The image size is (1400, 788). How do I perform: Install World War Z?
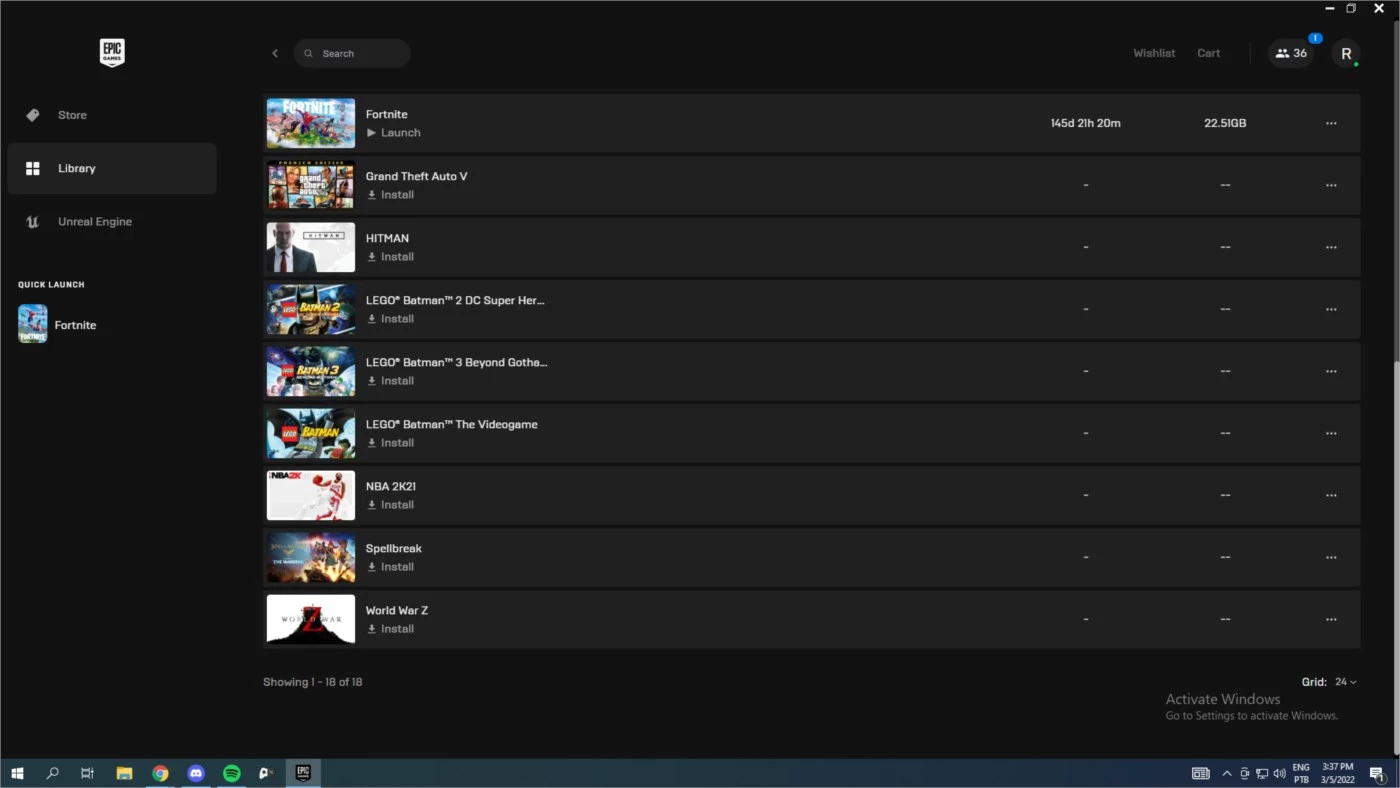coord(390,629)
